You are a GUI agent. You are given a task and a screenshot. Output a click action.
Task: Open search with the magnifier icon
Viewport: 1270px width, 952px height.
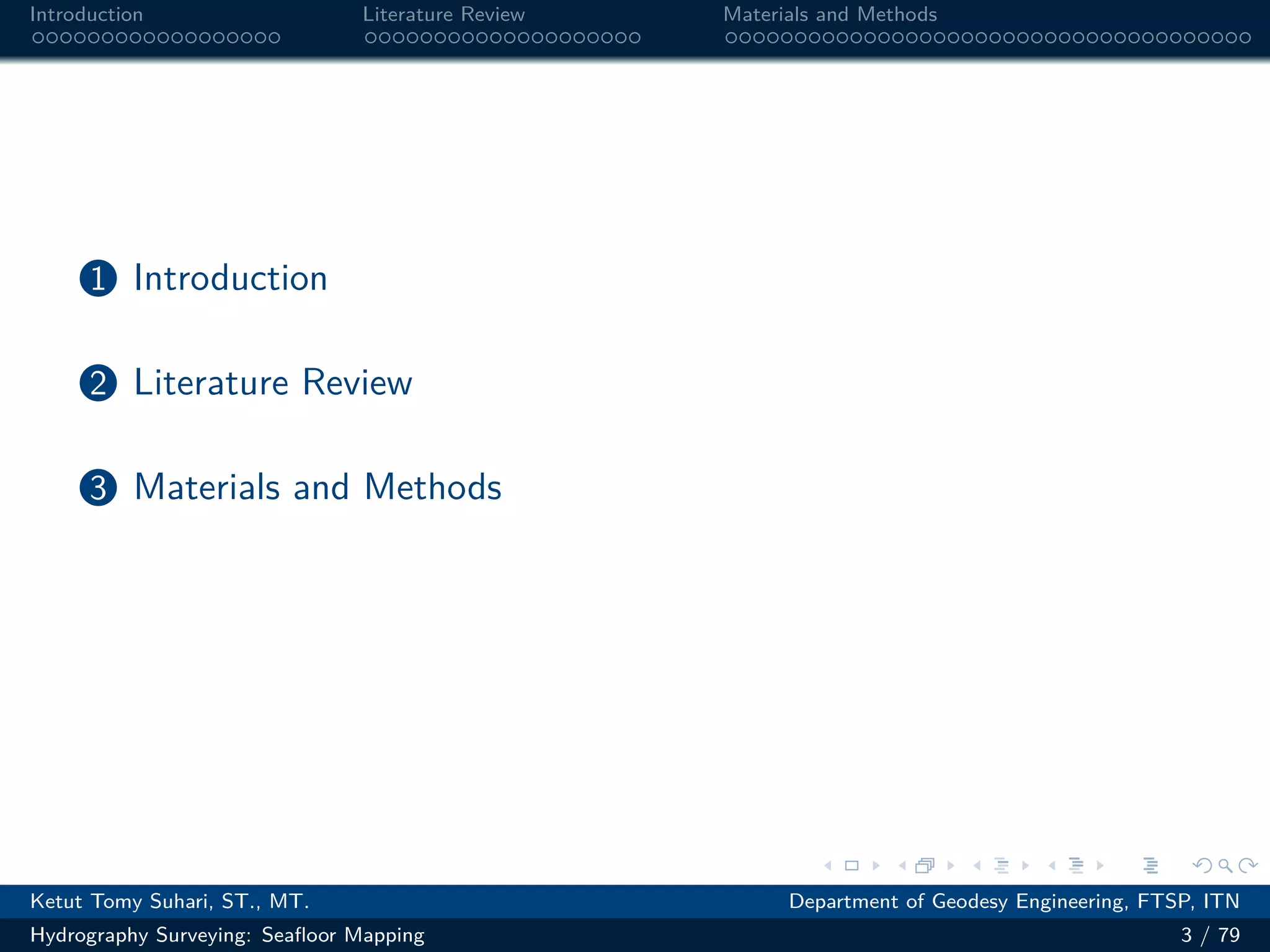(x=1225, y=866)
